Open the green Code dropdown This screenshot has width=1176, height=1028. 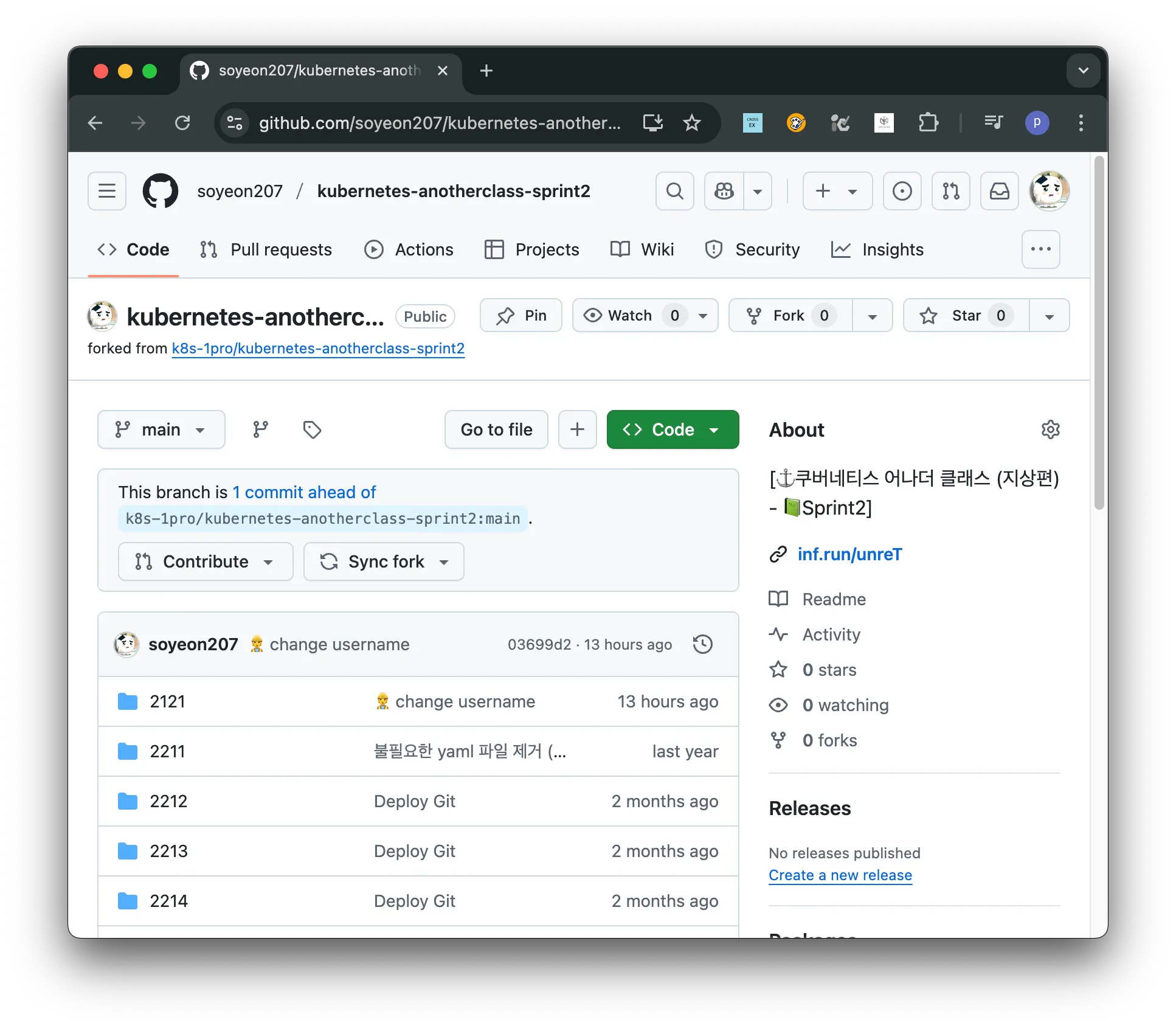click(x=673, y=429)
